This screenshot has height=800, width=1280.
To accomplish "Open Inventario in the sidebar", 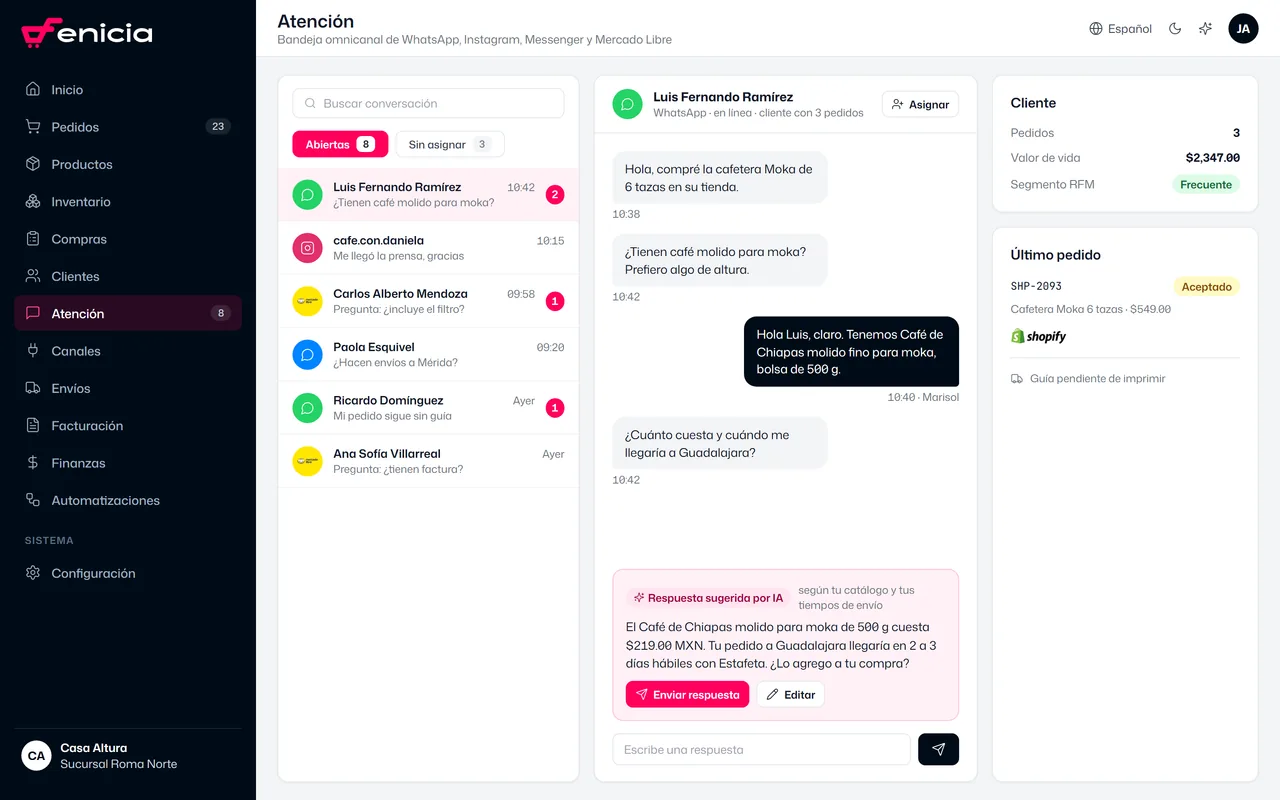I will (x=128, y=202).
